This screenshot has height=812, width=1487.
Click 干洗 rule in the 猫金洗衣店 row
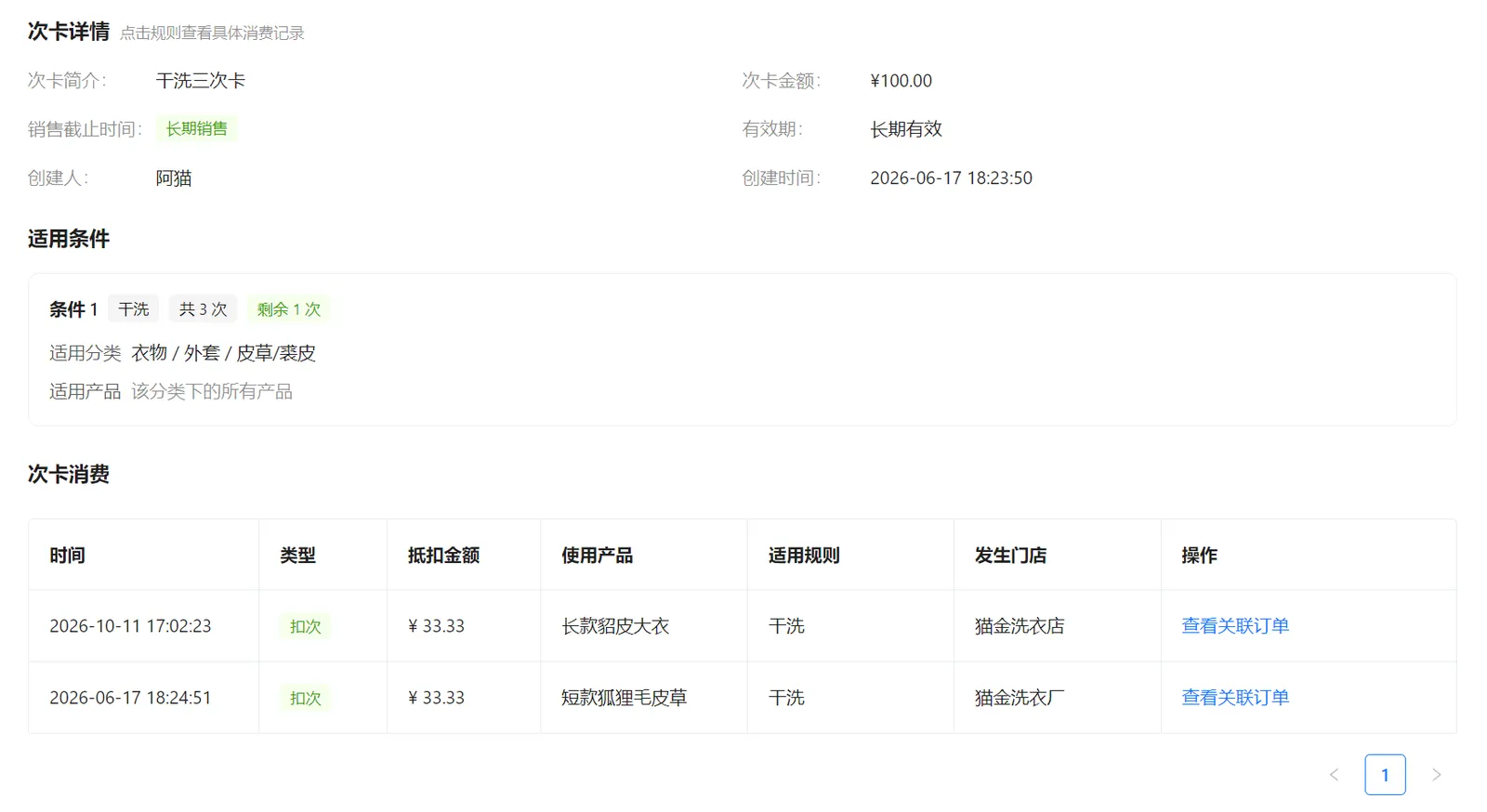786,626
